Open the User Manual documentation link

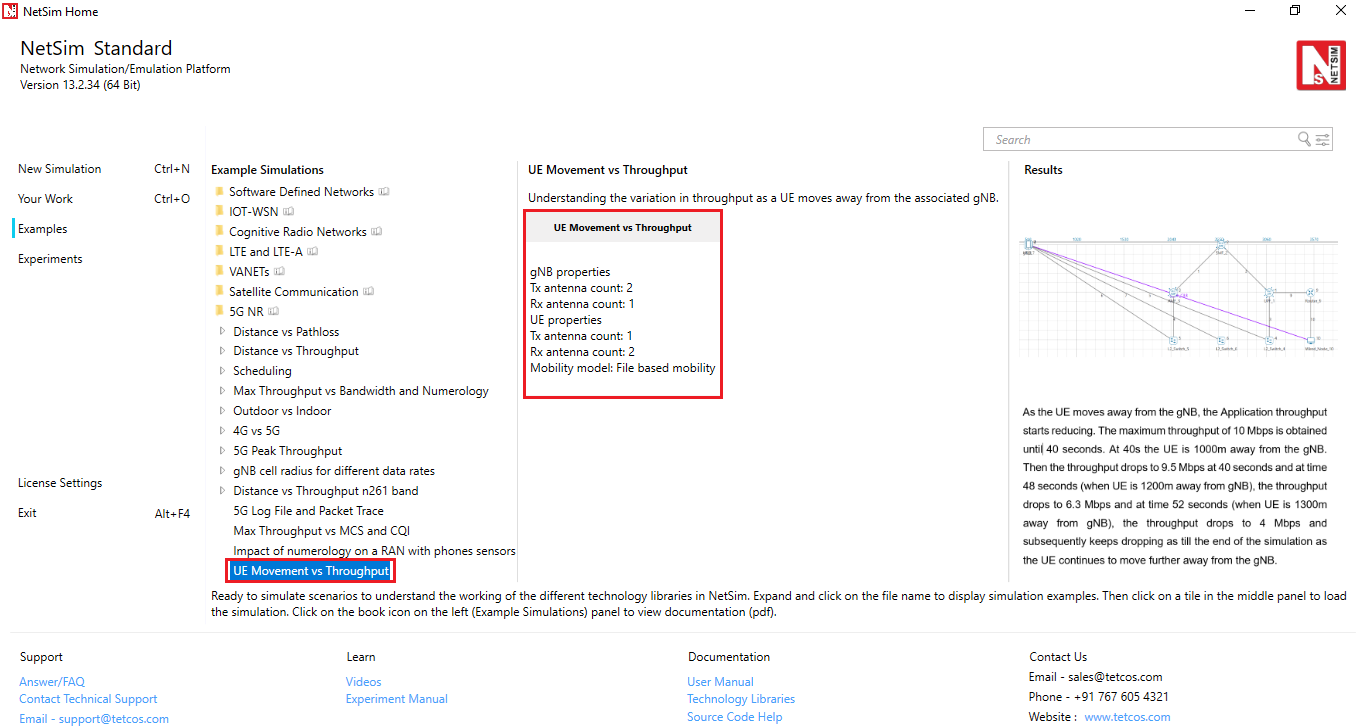(x=720, y=682)
